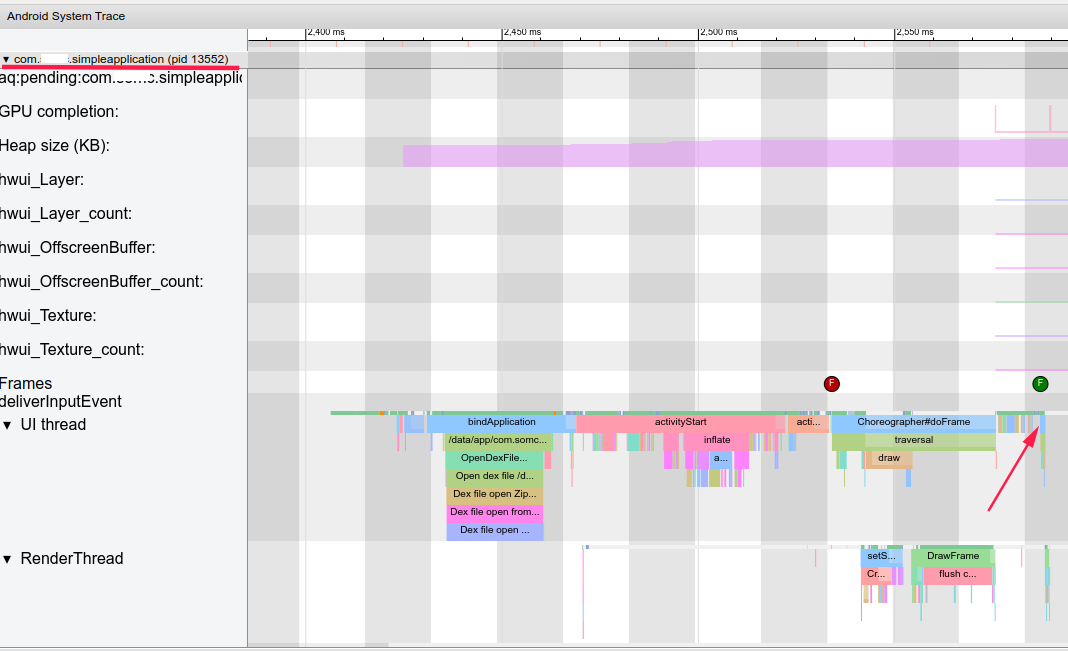The height and width of the screenshot is (651, 1068).
Task: Select the 'flush c...' slice
Action: (x=957, y=575)
